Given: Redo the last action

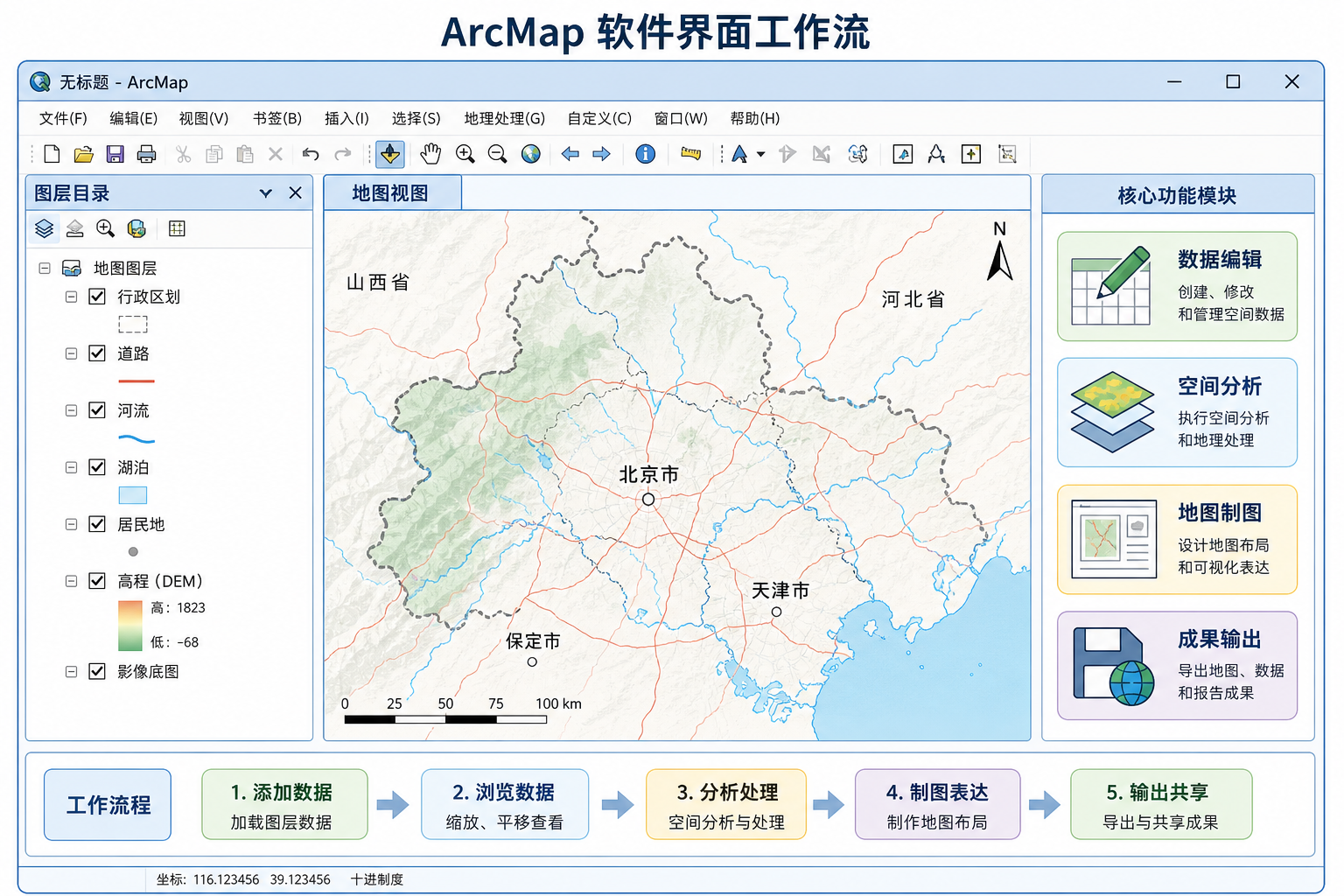Looking at the screenshot, I should pos(343,154).
